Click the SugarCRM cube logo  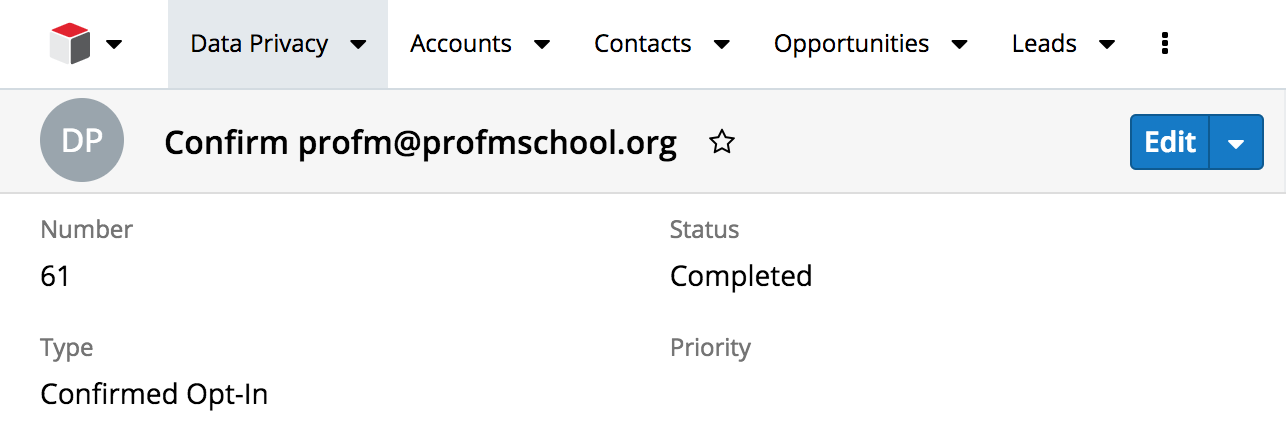tap(70, 44)
